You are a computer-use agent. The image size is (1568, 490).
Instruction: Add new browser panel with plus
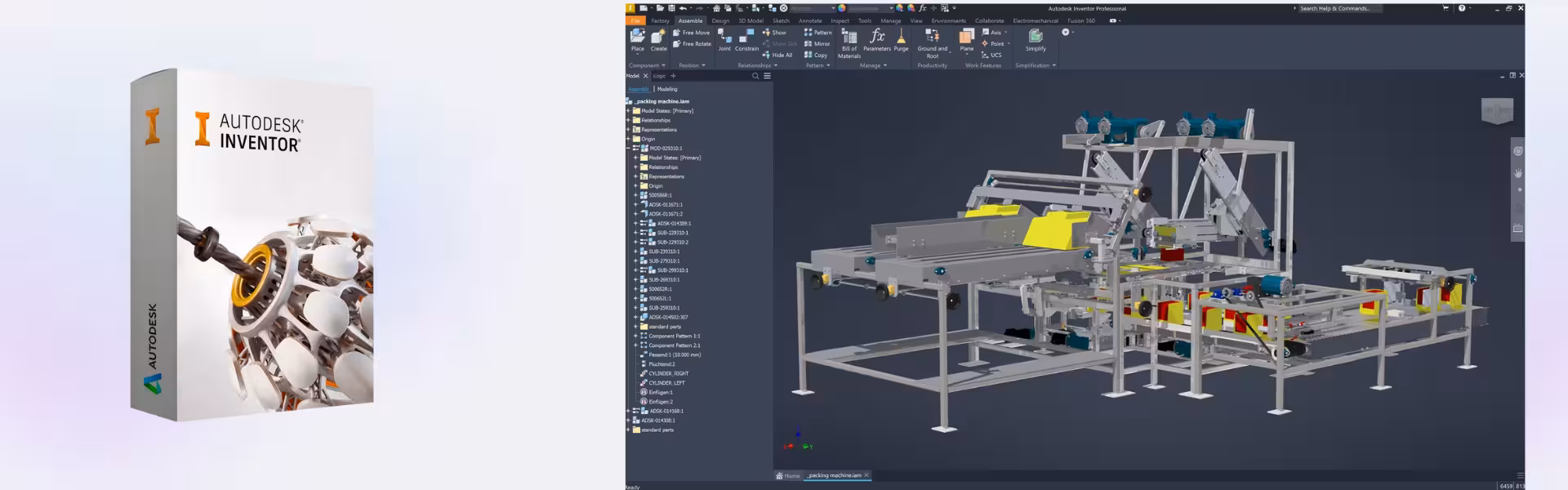coord(673,76)
